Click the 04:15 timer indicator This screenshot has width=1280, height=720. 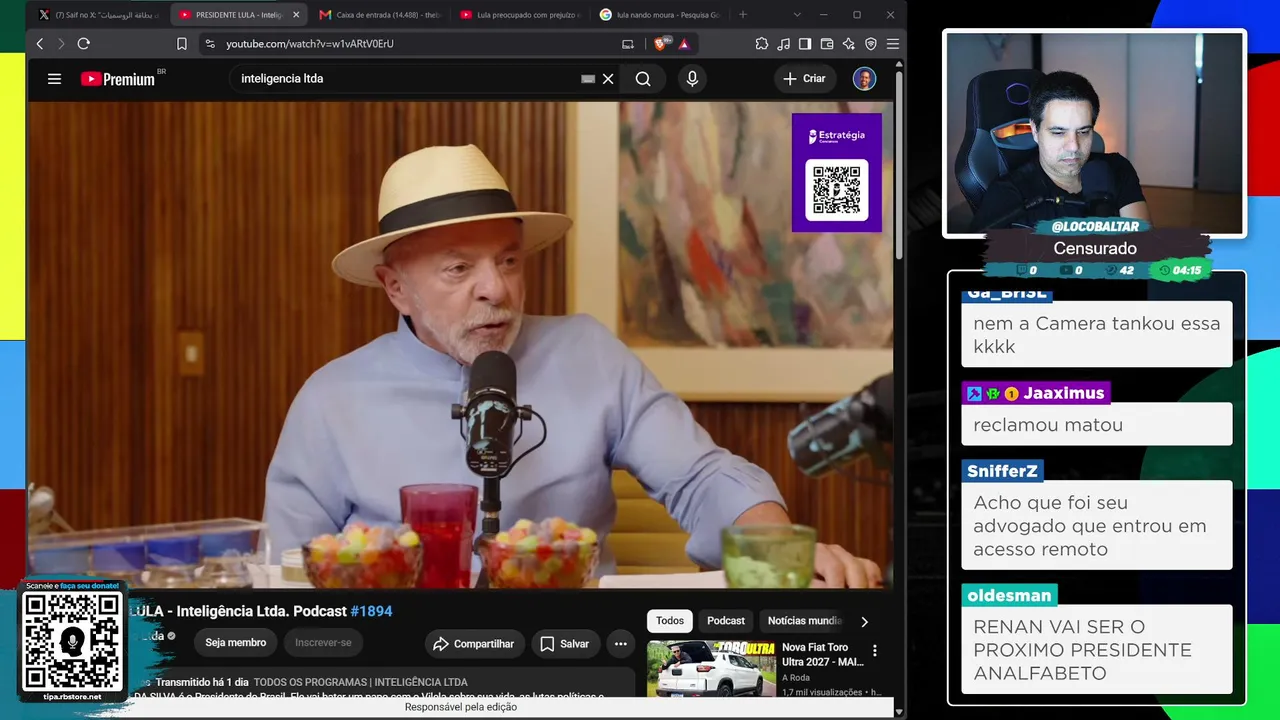pos(1181,270)
